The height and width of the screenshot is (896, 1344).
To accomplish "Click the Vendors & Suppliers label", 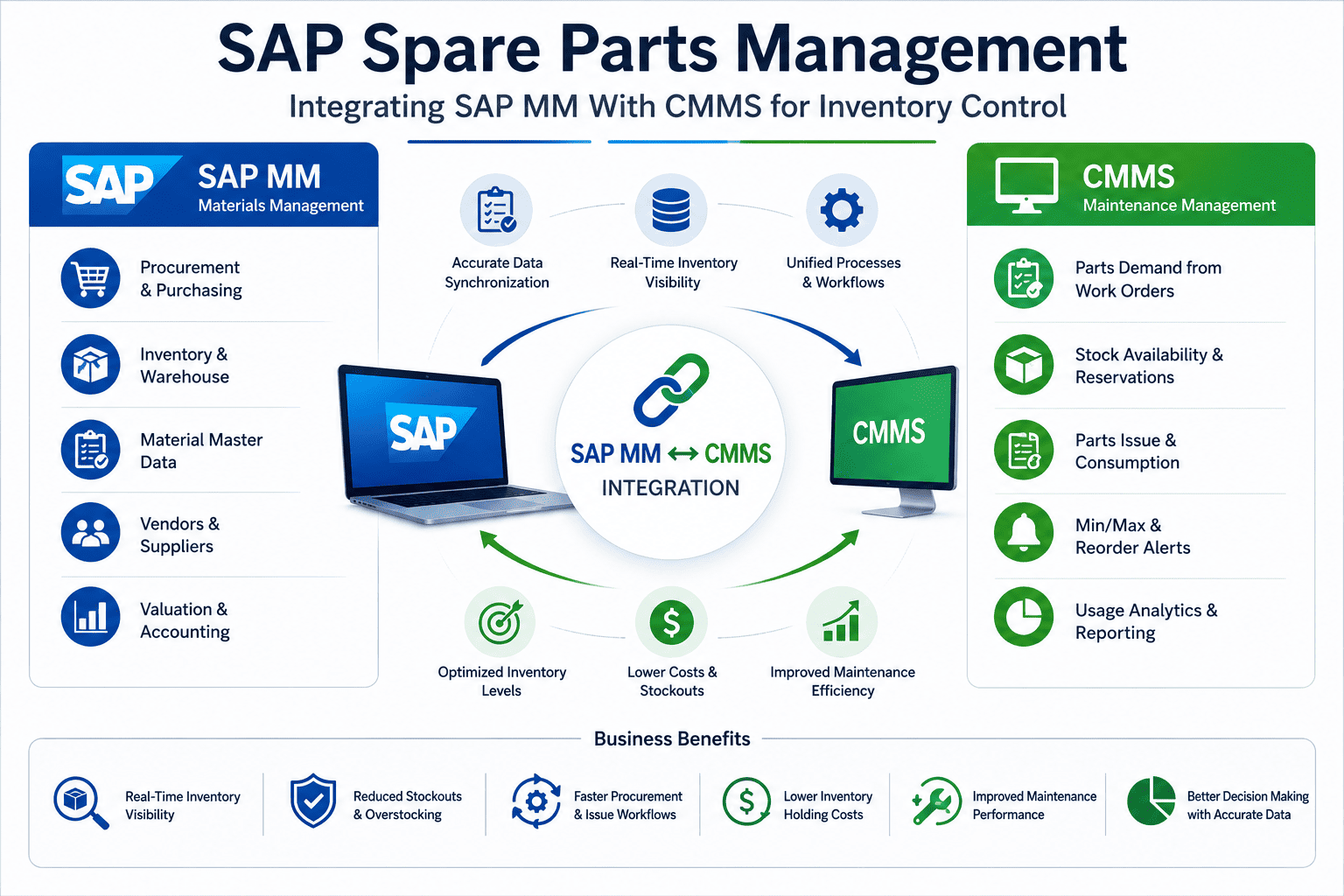I will 179,535.
